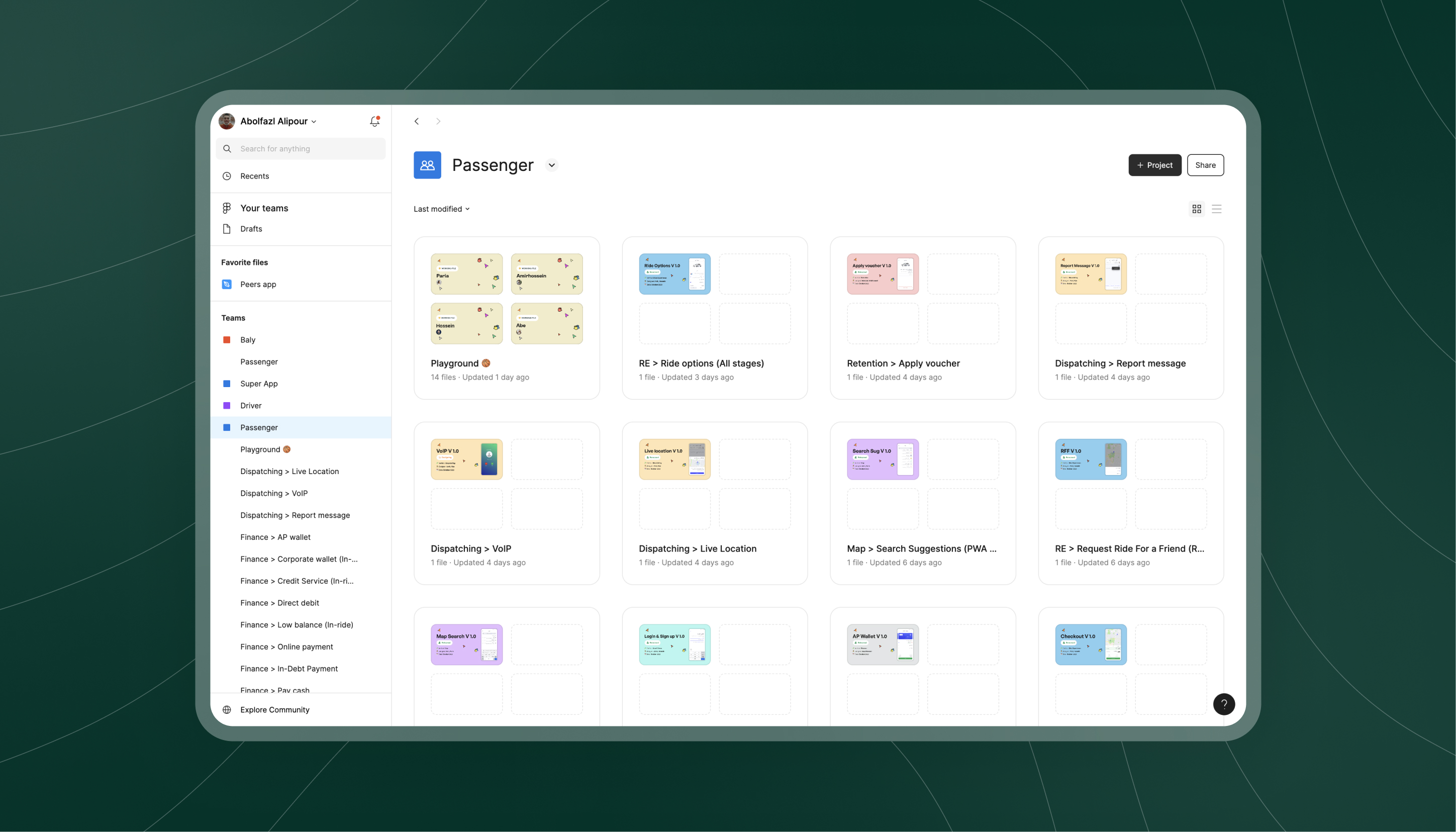Expand the Passenger project title chevron
The width and height of the screenshot is (1456, 832).
551,164
